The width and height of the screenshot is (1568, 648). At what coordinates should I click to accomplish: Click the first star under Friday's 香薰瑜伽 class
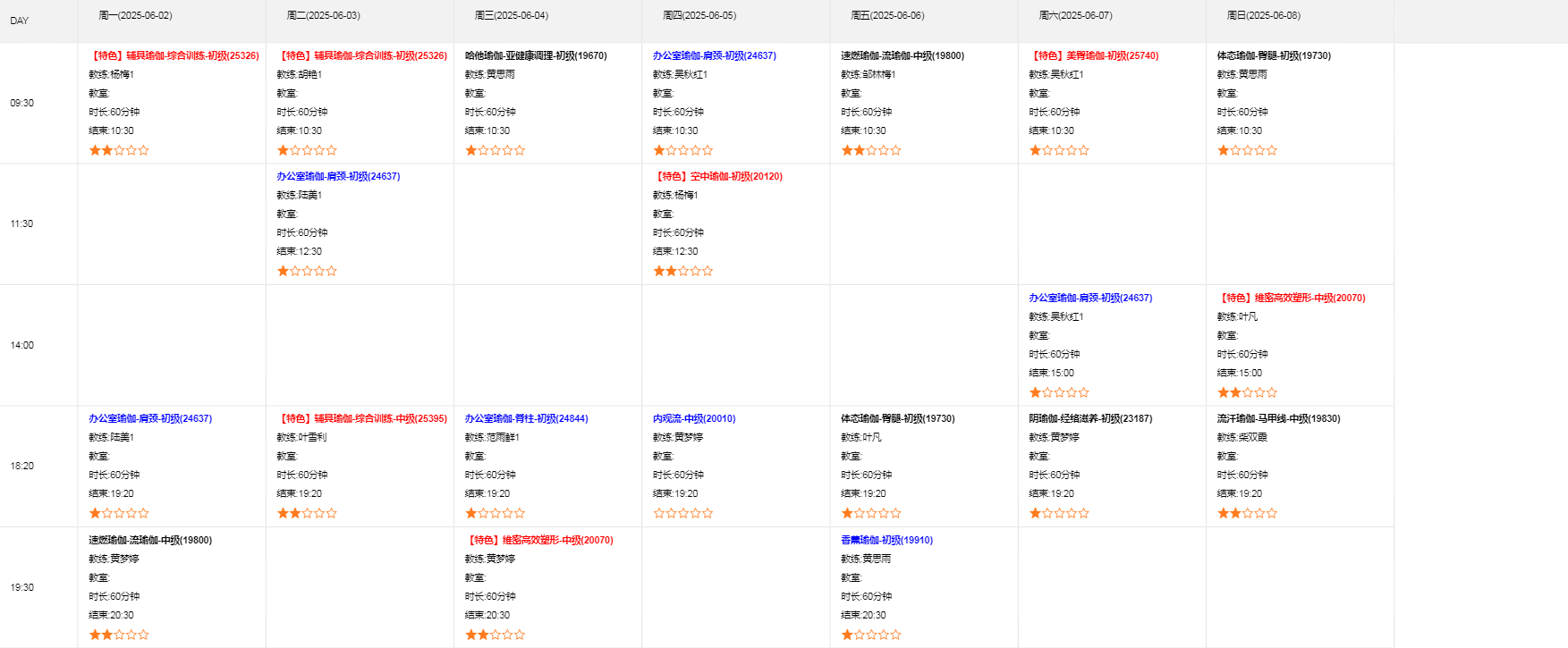pos(847,635)
